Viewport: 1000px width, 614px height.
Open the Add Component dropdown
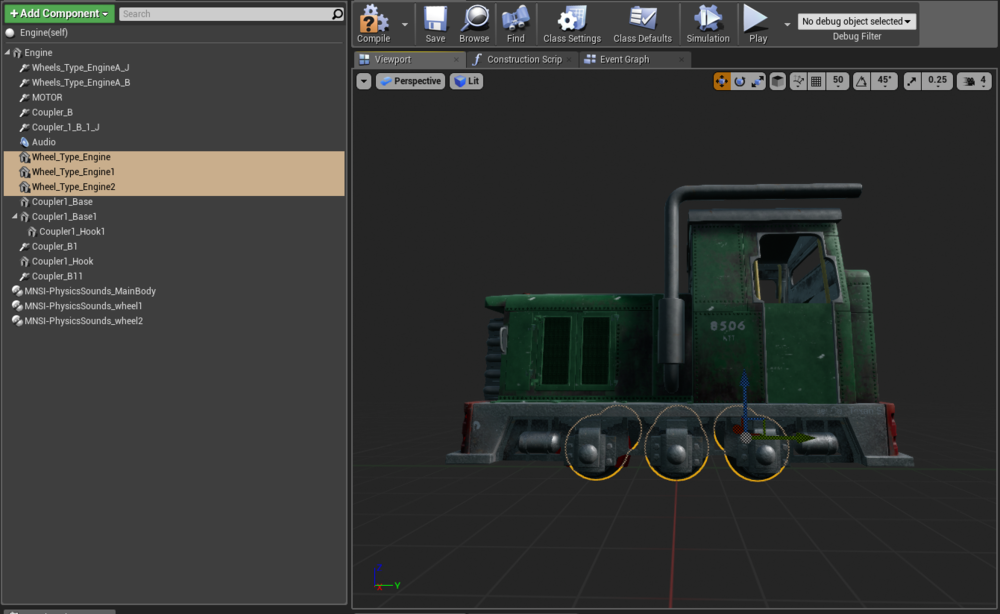tap(59, 13)
